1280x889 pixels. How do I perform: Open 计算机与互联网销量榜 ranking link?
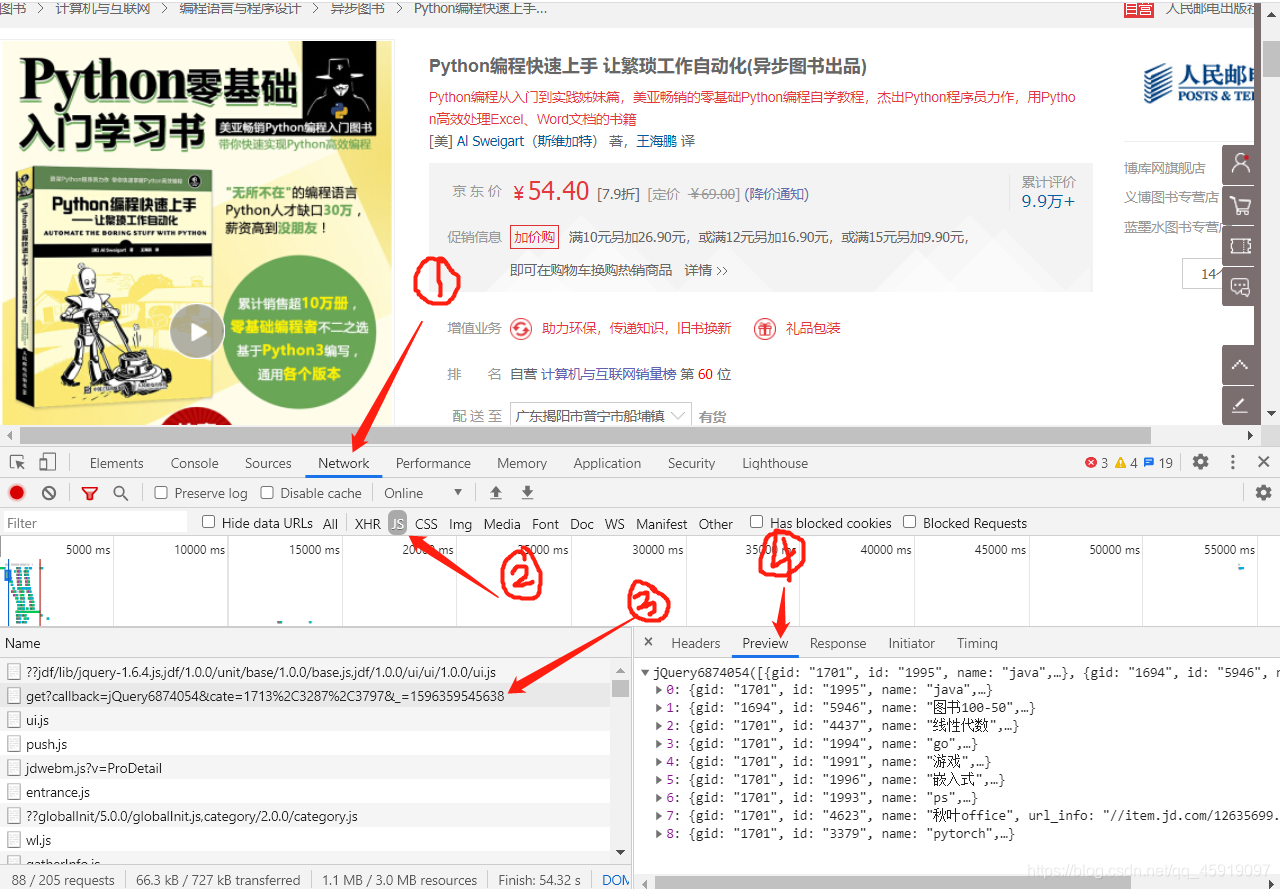[x=609, y=374]
